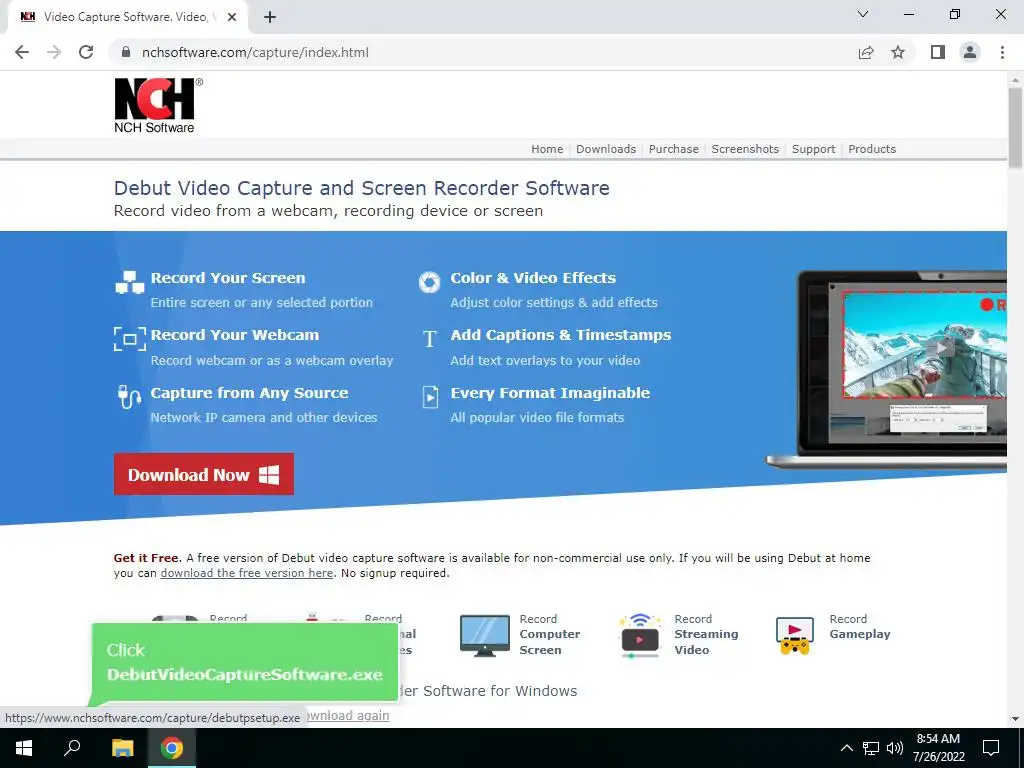Expand the tab search chevron
Image resolution: width=1024 pixels, height=768 pixels.
(x=863, y=14)
